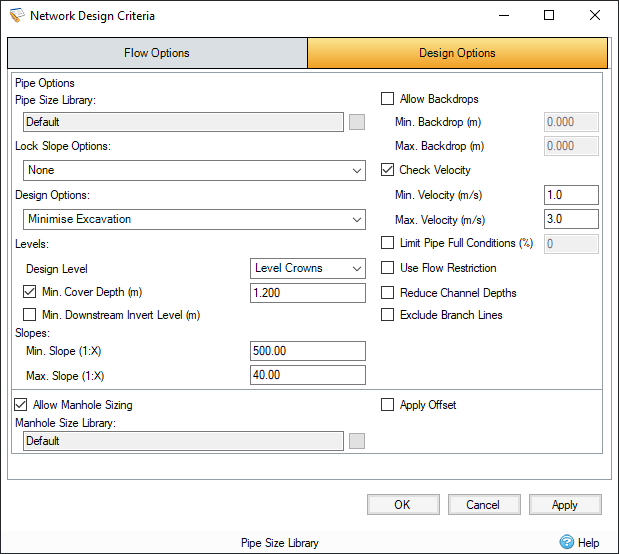Select the Design Options tab
619x554 pixels.
pyautogui.click(x=457, y=53)
